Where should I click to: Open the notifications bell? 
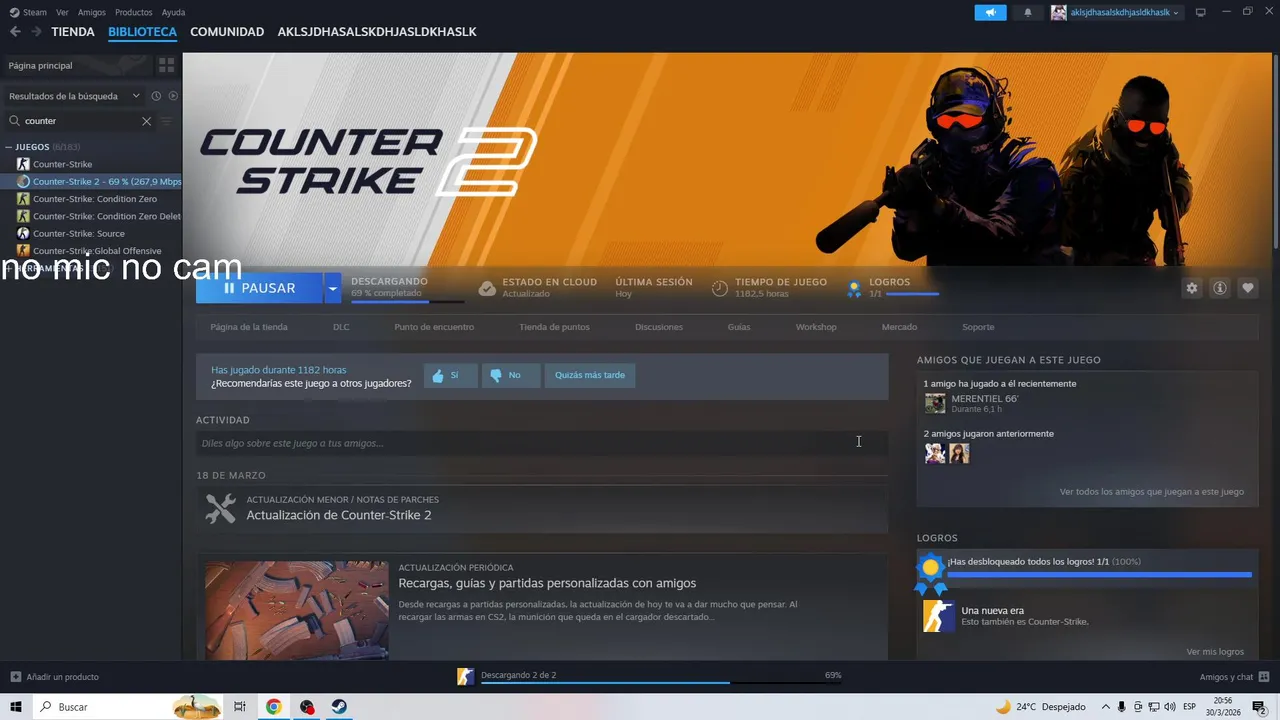(x=1028, y=12)
